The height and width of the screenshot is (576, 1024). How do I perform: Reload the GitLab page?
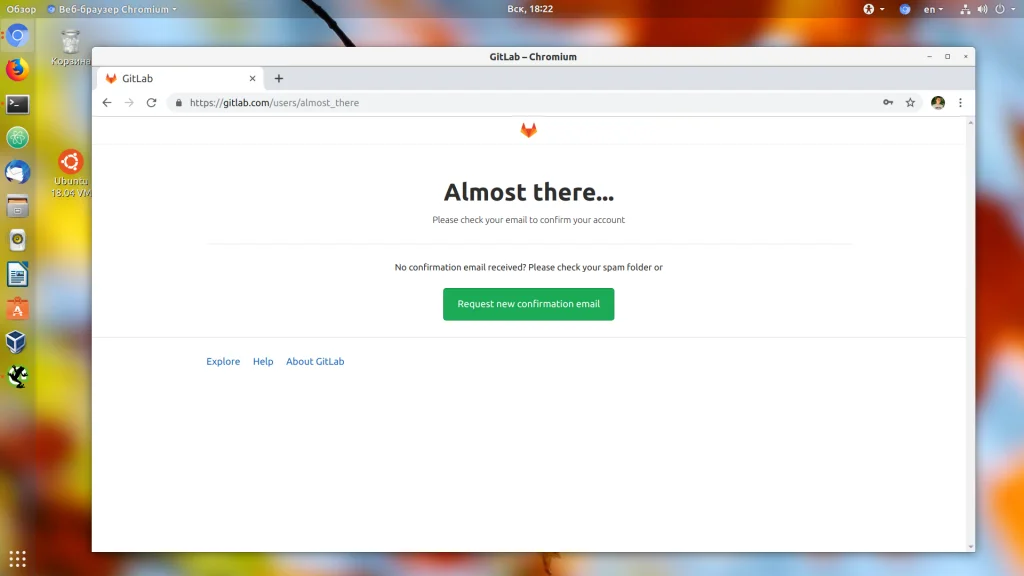tap(152, 103)
